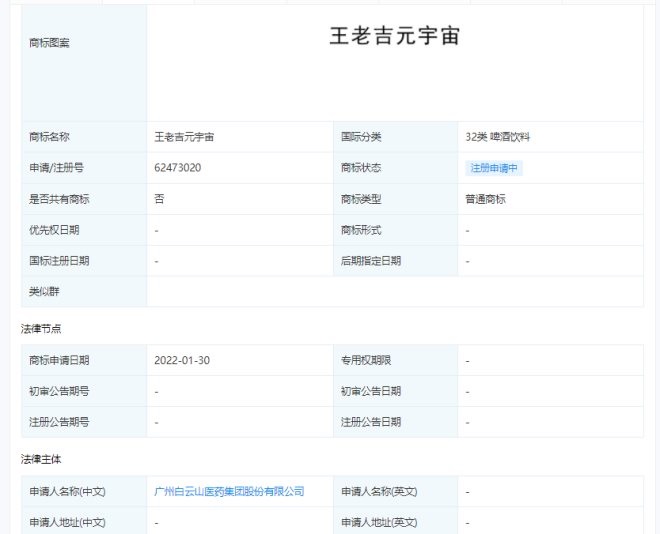Screen dimensions: 660x534
Task: Click the 法律主体 section heading
Action: click(x=41, y=459)
